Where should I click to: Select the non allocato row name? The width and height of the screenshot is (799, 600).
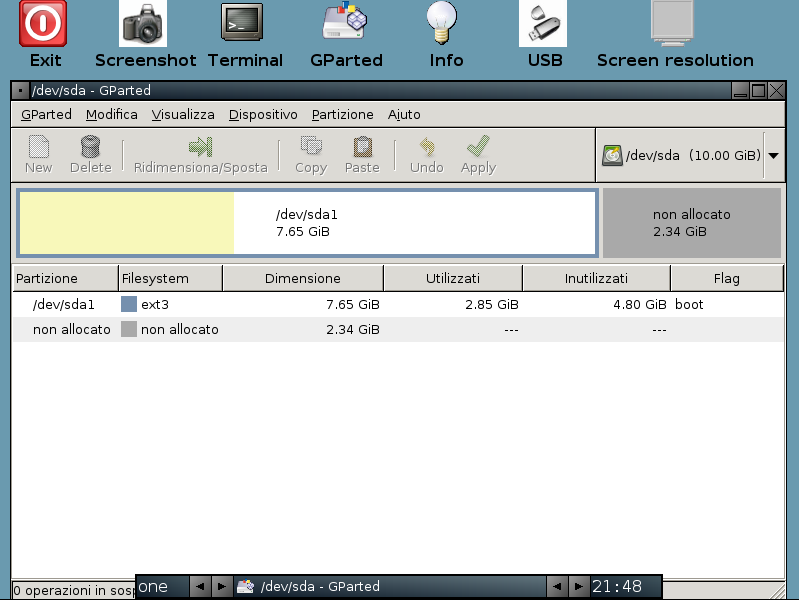(x=72, y=330)
